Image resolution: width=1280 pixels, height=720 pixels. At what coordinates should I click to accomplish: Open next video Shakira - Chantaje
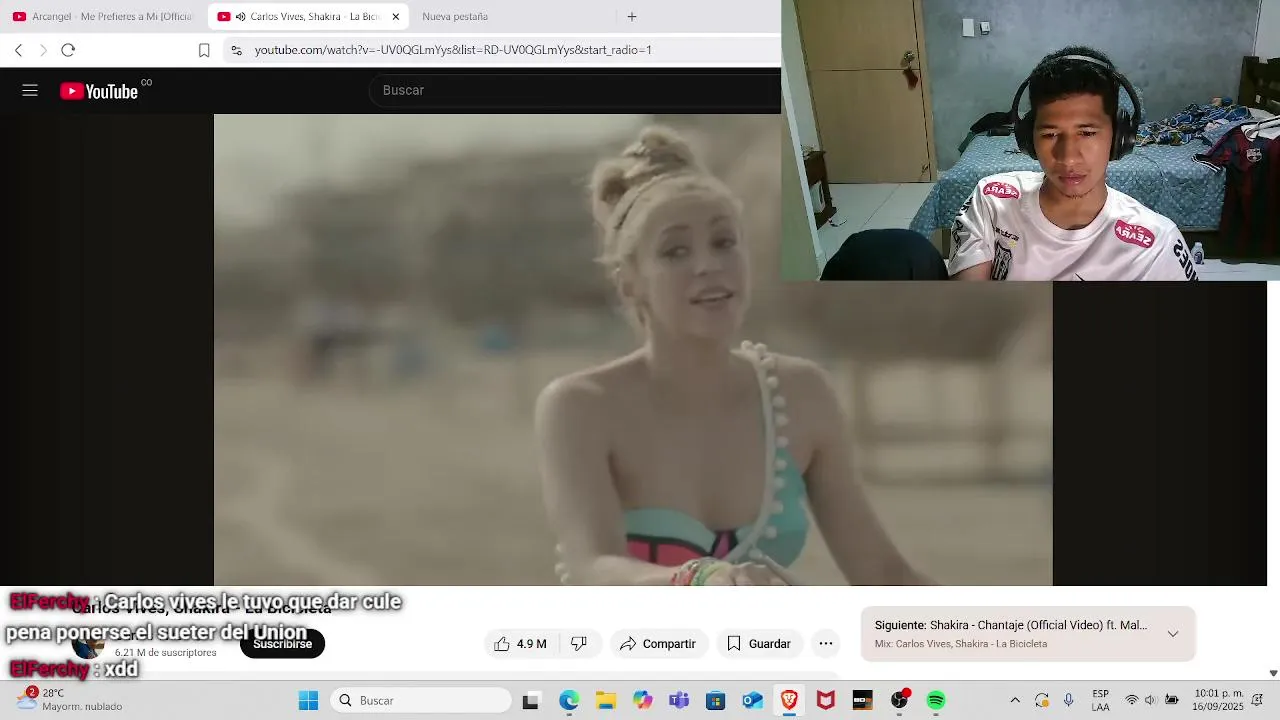coord(1011,625)
